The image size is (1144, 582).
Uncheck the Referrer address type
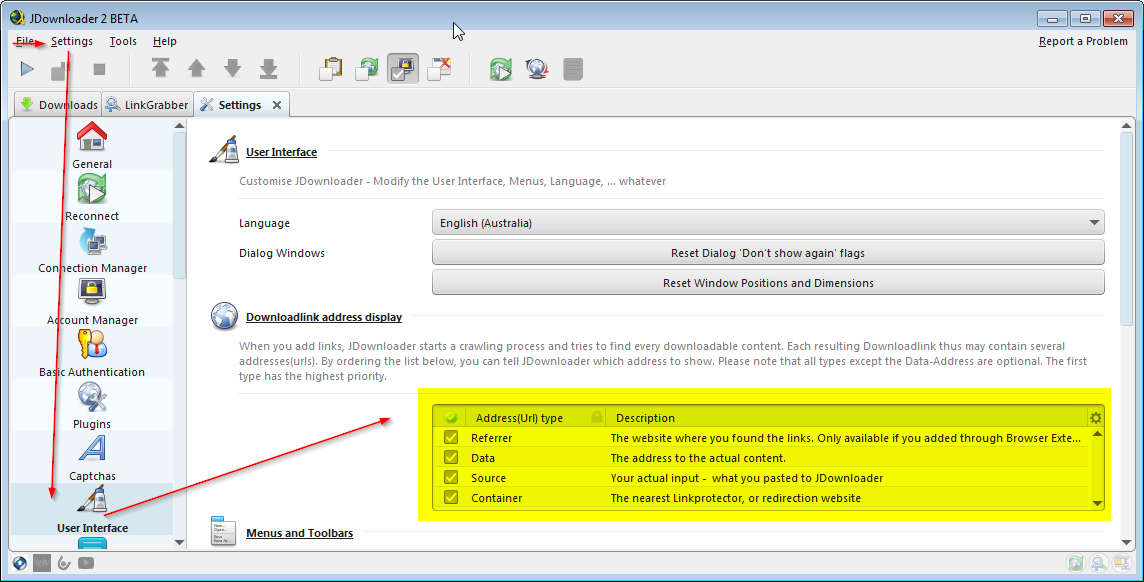pyautogui.click(x=451, y=438)
